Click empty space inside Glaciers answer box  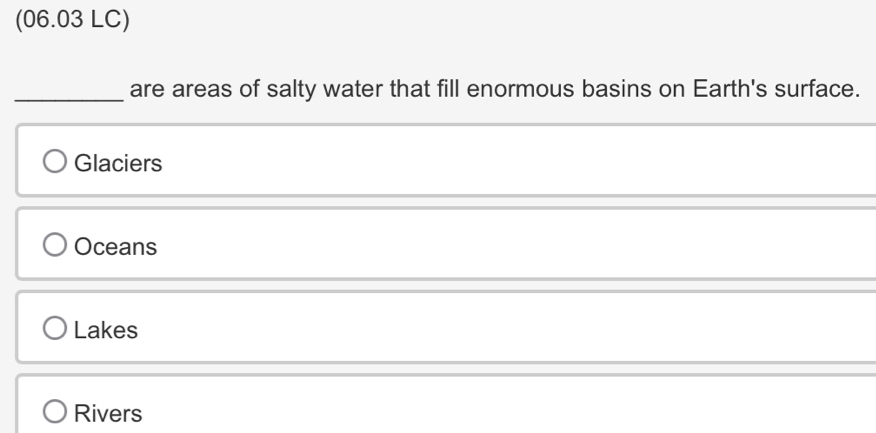click(503, 161)
